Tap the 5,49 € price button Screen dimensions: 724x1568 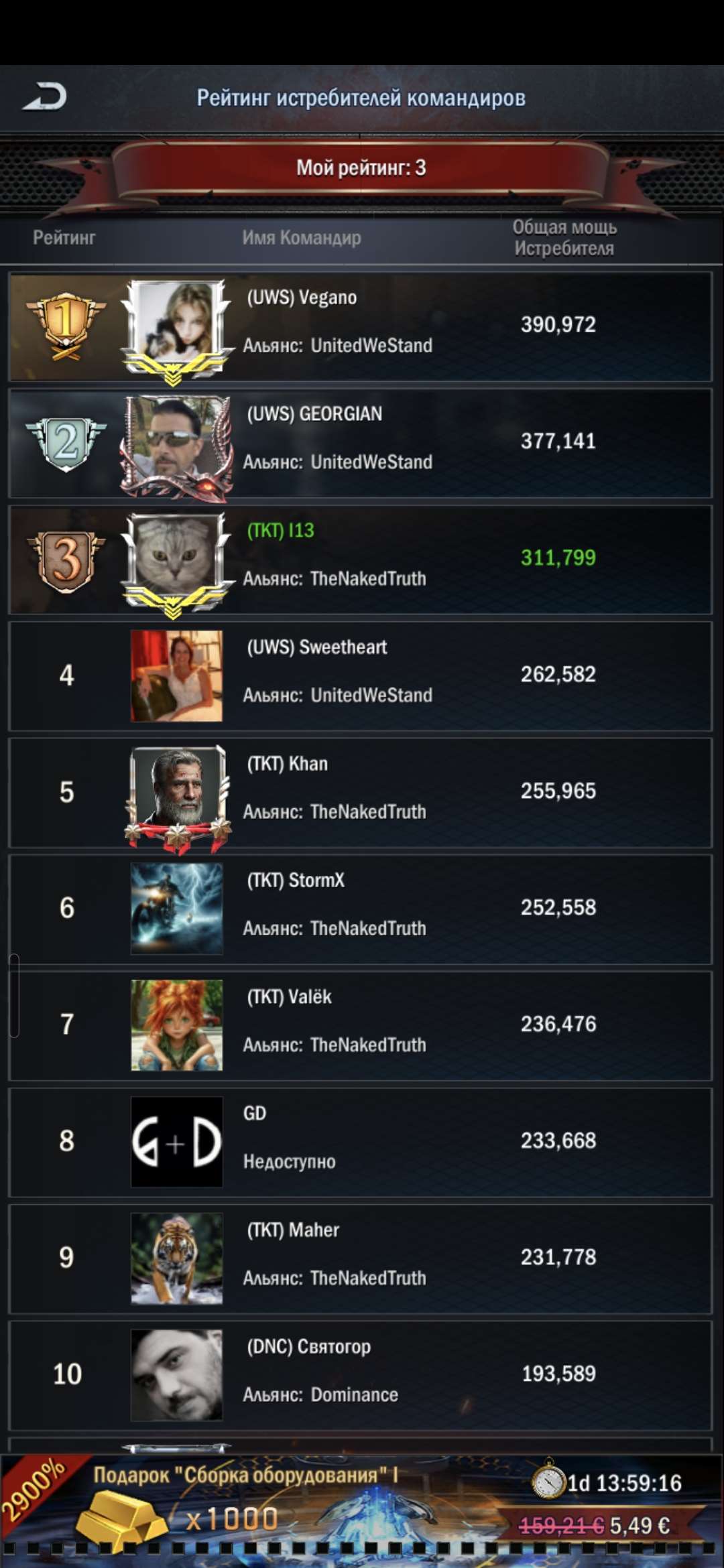pos(640,1526)
